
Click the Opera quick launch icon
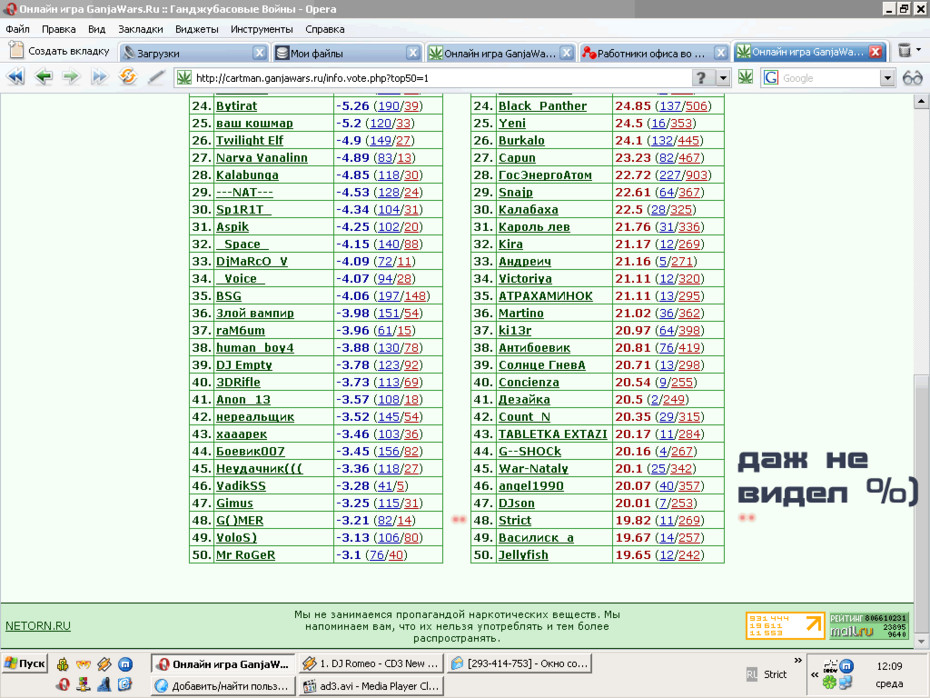point(62,685)
